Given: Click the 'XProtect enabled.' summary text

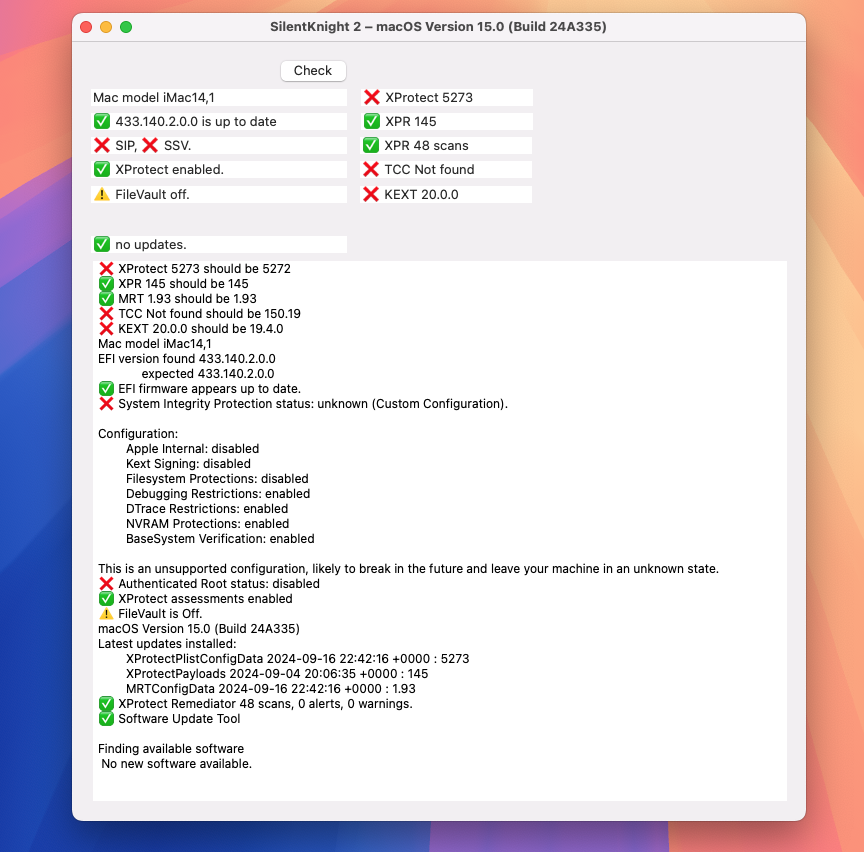Looking at the screenshot, I should coord(170,169).
